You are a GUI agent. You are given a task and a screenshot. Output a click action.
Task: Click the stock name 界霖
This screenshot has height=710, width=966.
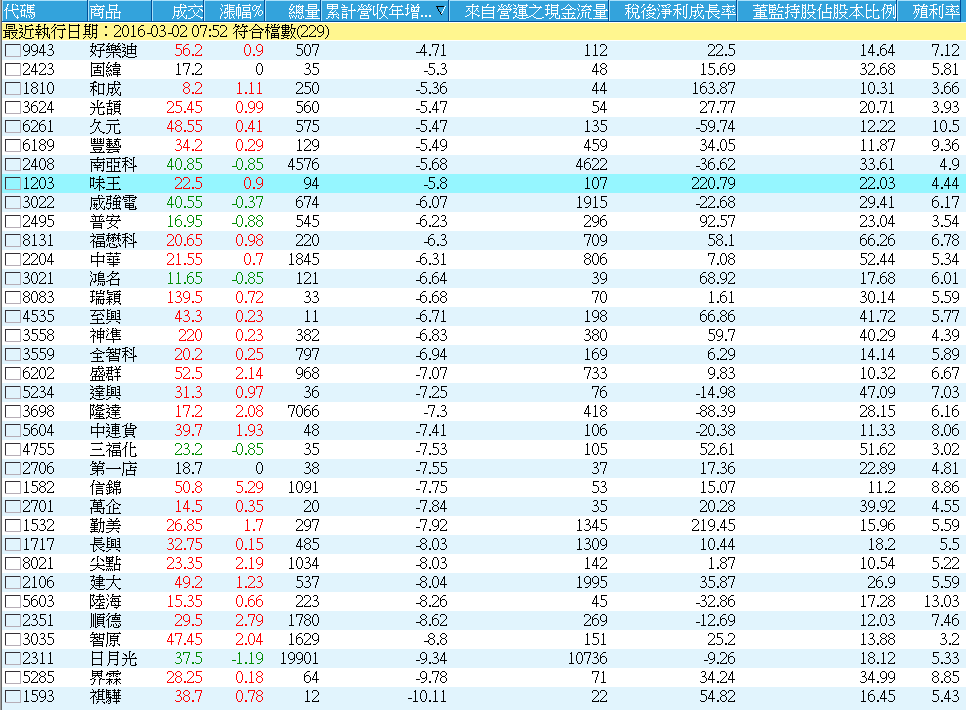tap(105, 678)
